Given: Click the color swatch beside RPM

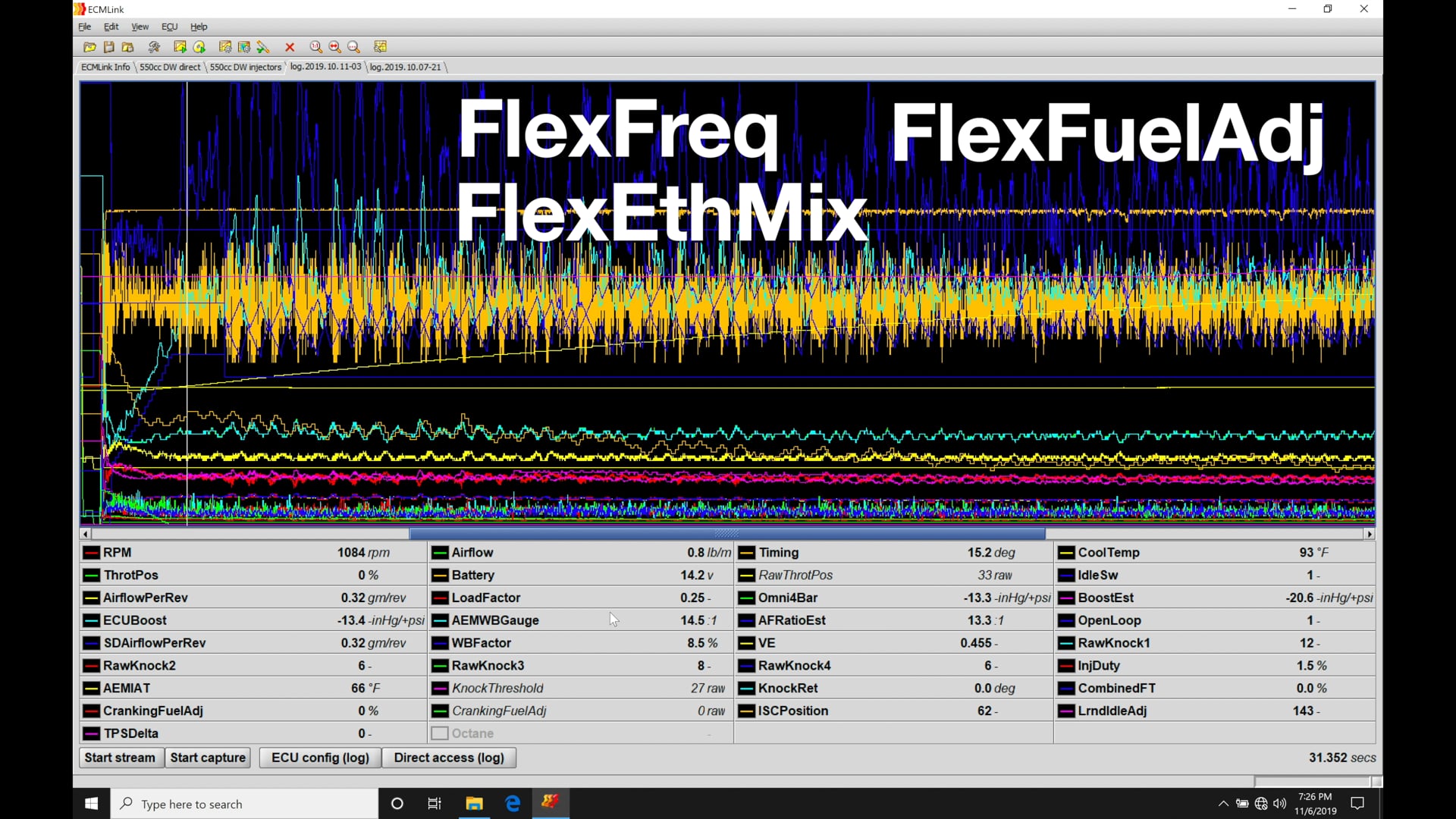Looking at the screenshot, I should (x=92, y=552).
